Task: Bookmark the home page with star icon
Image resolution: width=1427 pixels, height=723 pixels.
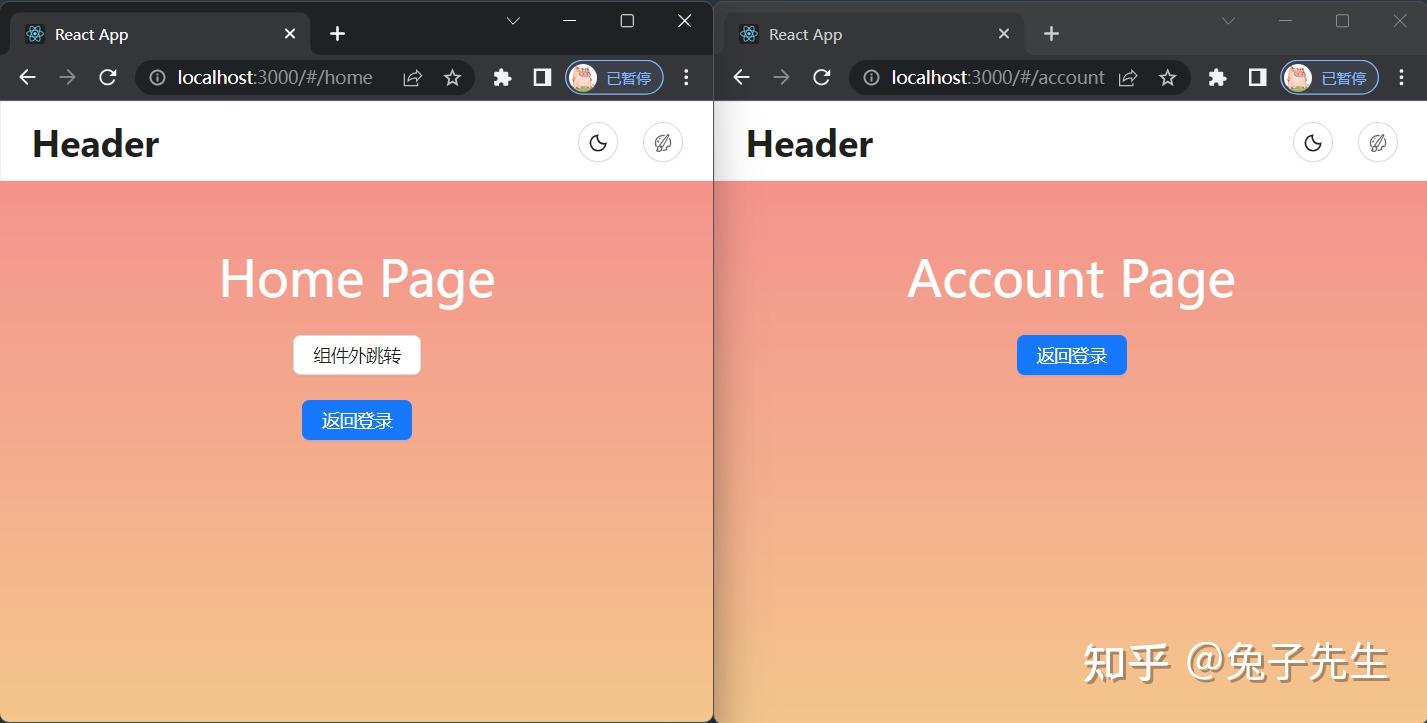Action: 452,77
